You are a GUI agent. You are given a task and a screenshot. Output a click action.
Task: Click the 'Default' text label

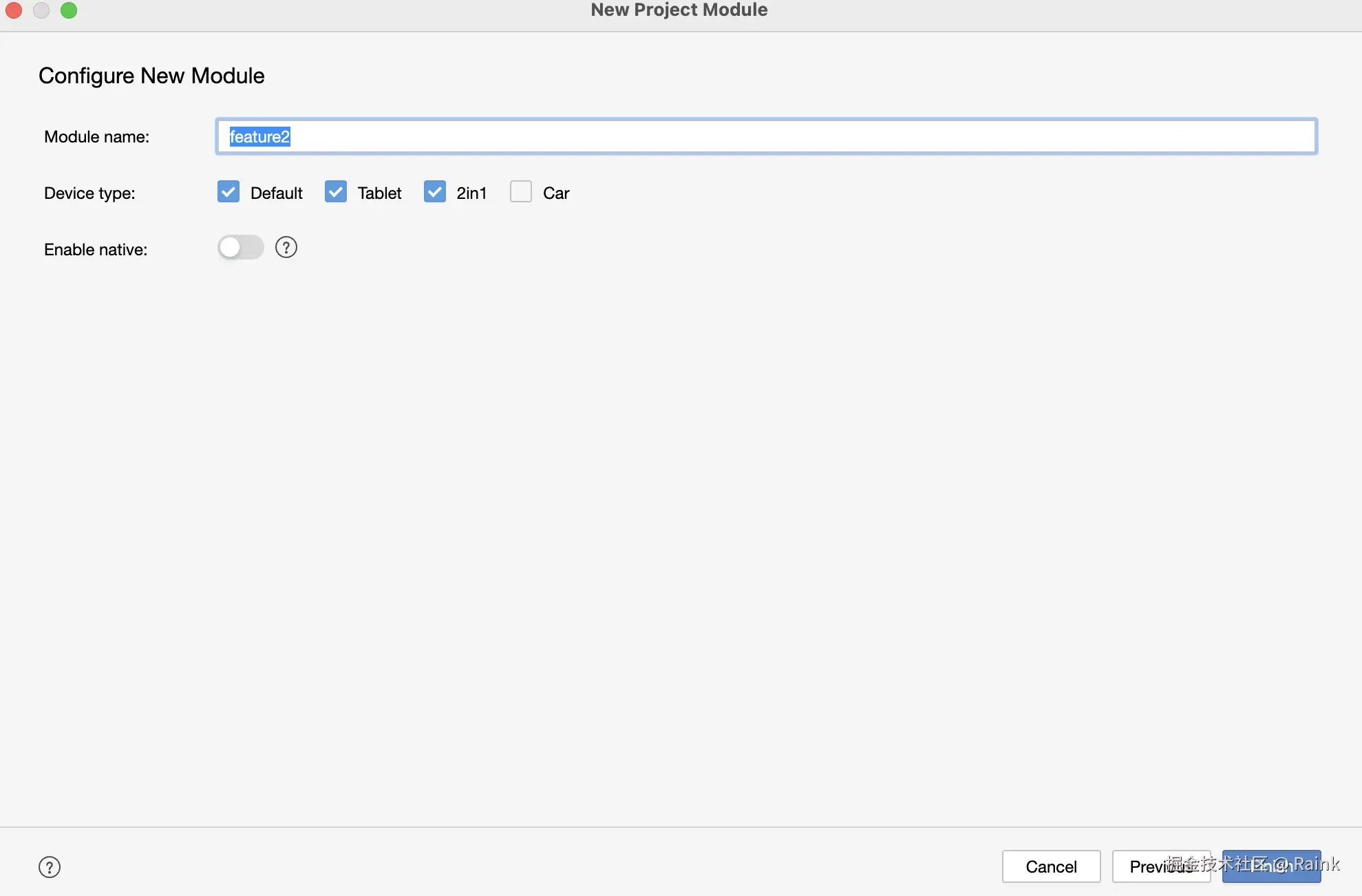tap(276, 193)
